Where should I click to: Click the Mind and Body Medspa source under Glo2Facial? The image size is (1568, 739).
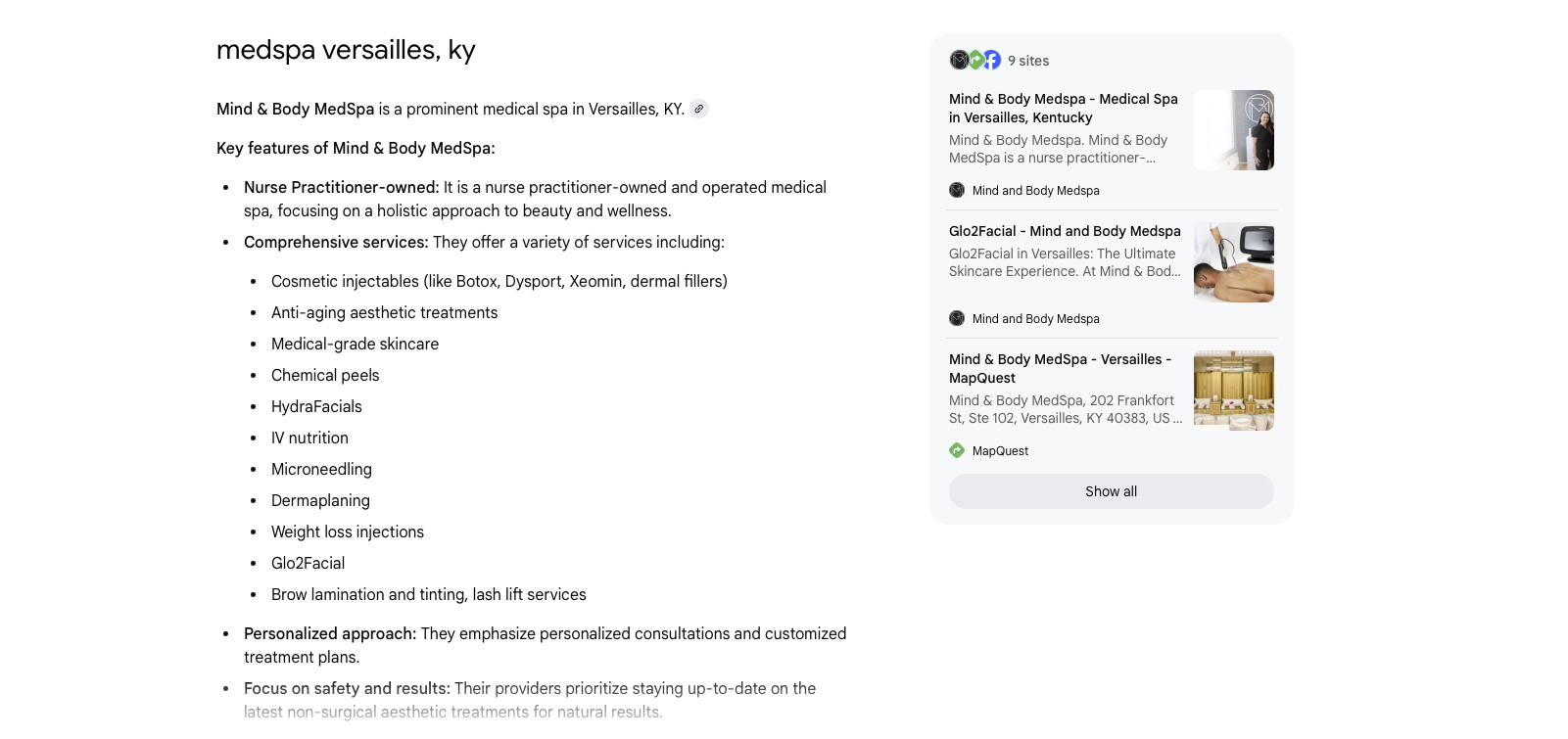click(x=1035, y=319)
